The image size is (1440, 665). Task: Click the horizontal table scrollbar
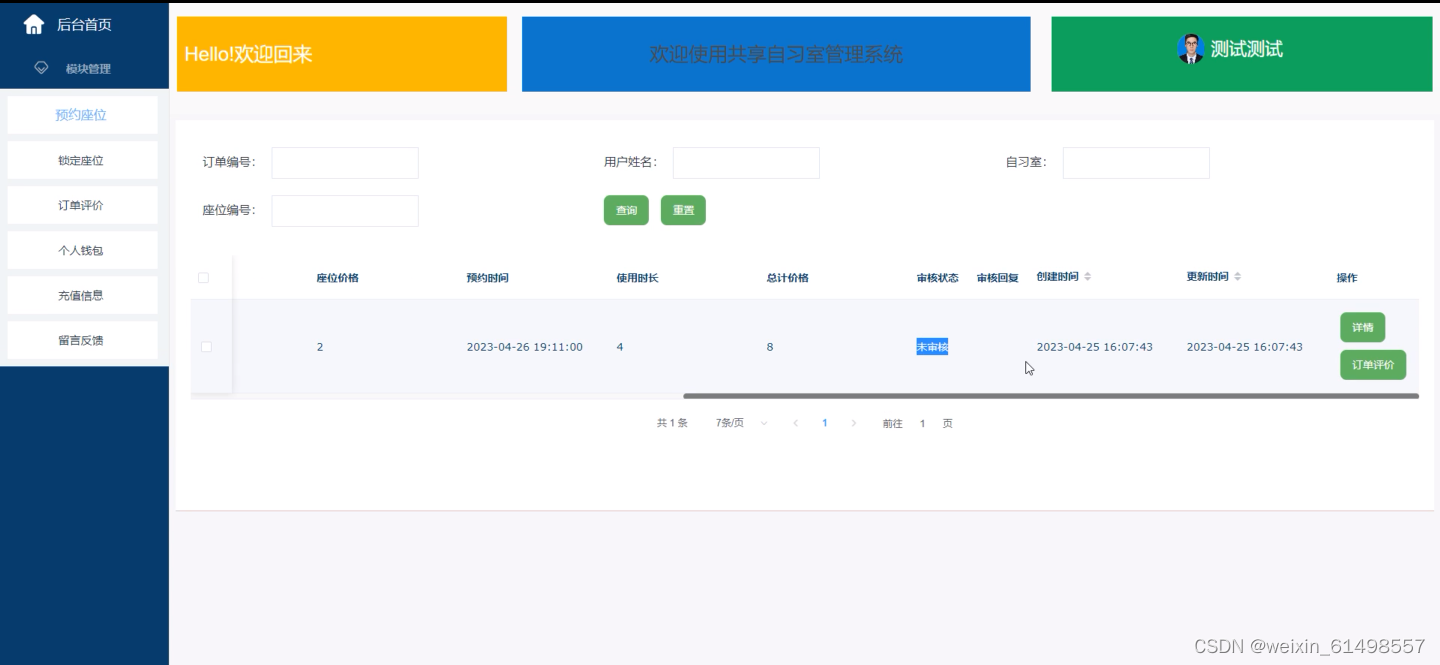(1050, 396)
